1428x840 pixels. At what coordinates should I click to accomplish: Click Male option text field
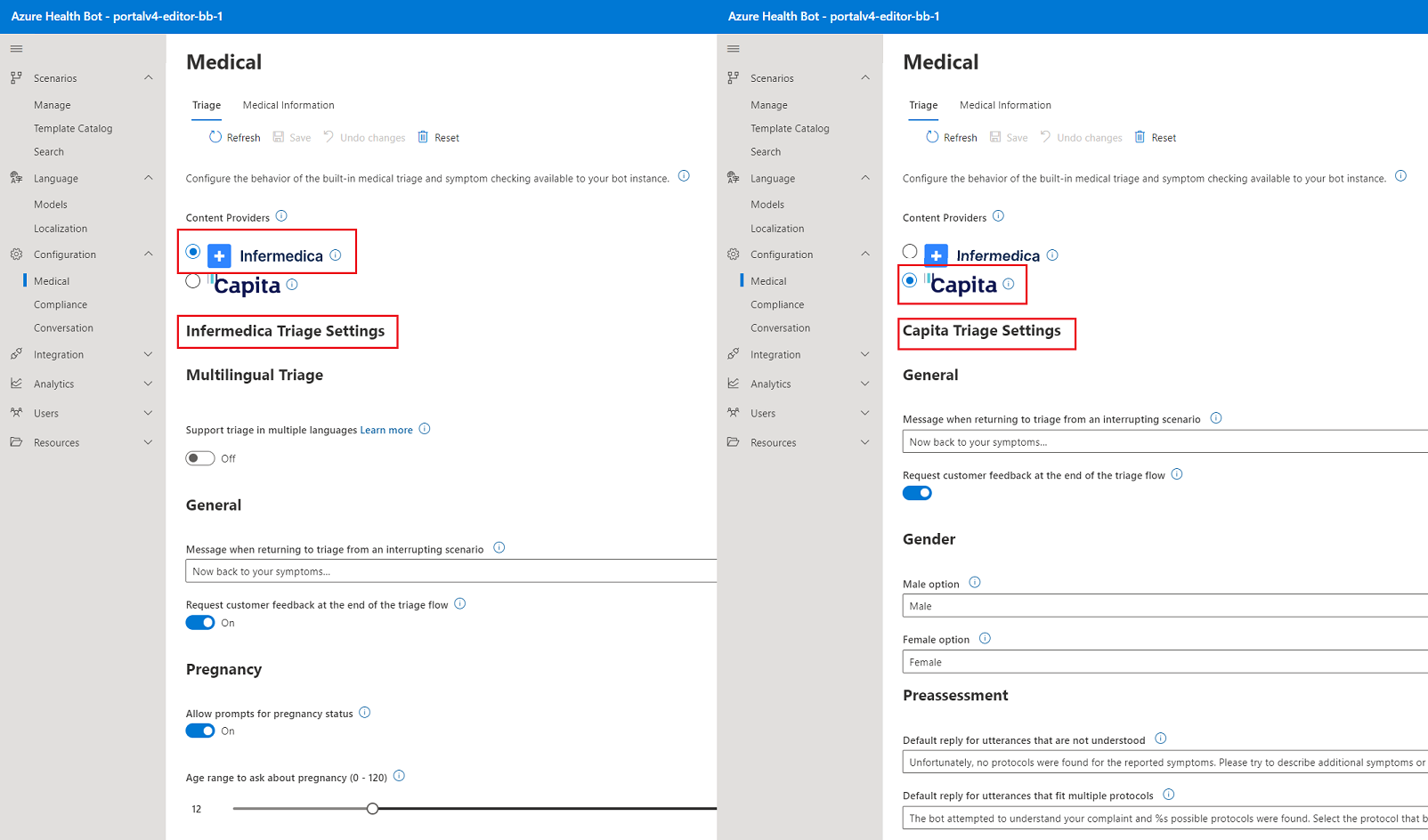tap(1165, 606)
